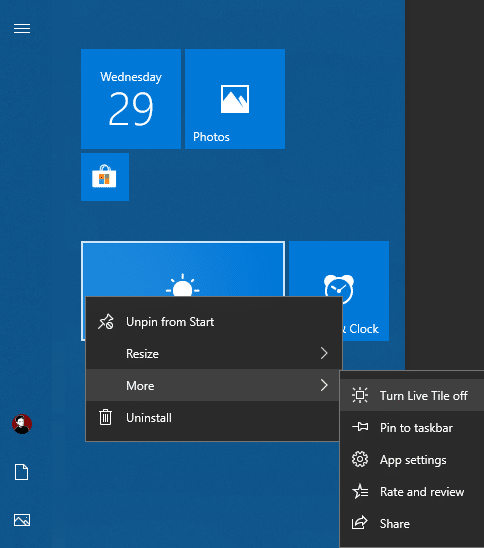This screenshot has height=548, width=484.
Task: Choose Rate and review
Action: coord(412,492)
